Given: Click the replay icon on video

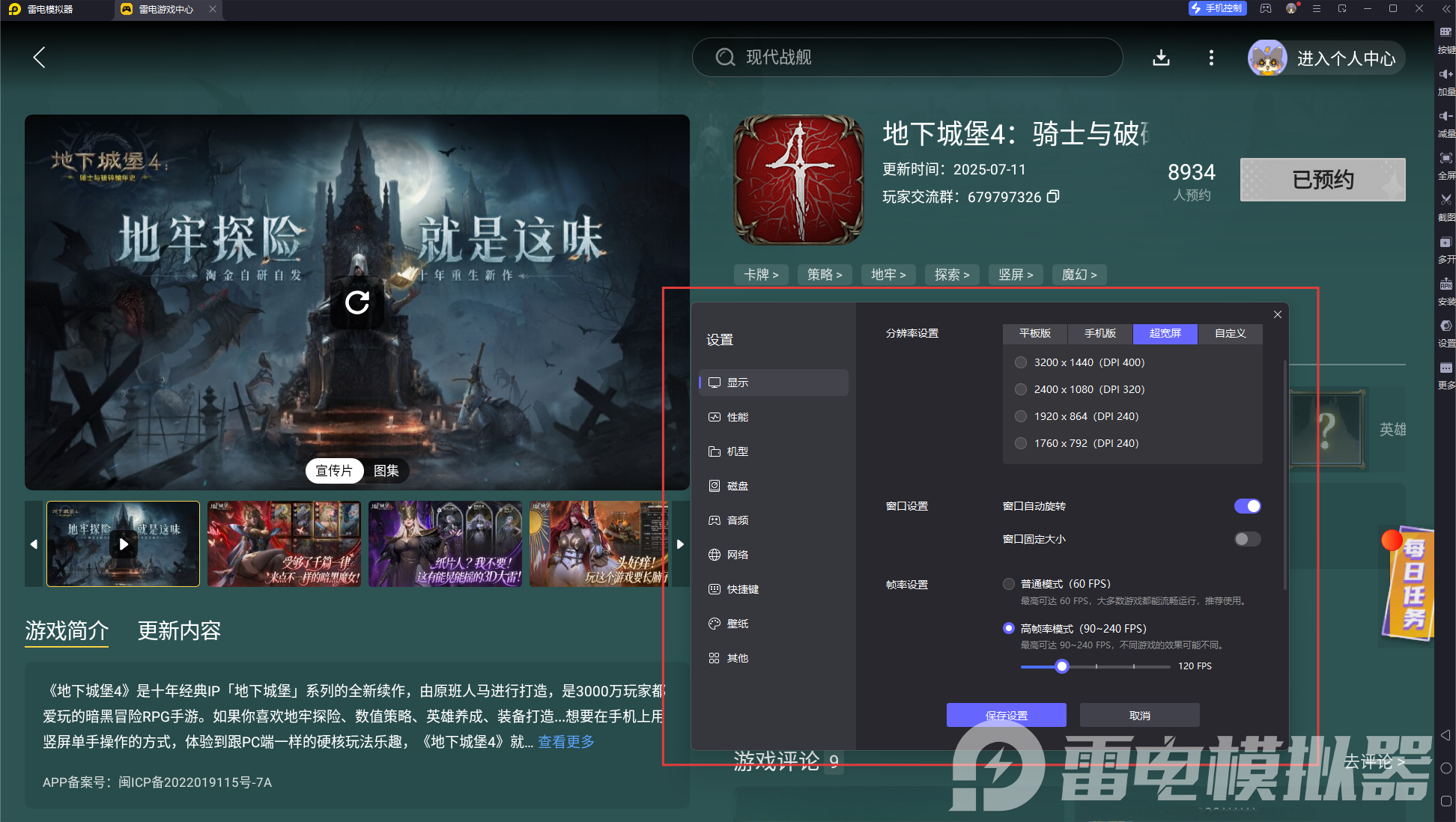Looking at the screenshot, I should click(x=357, y=302).
